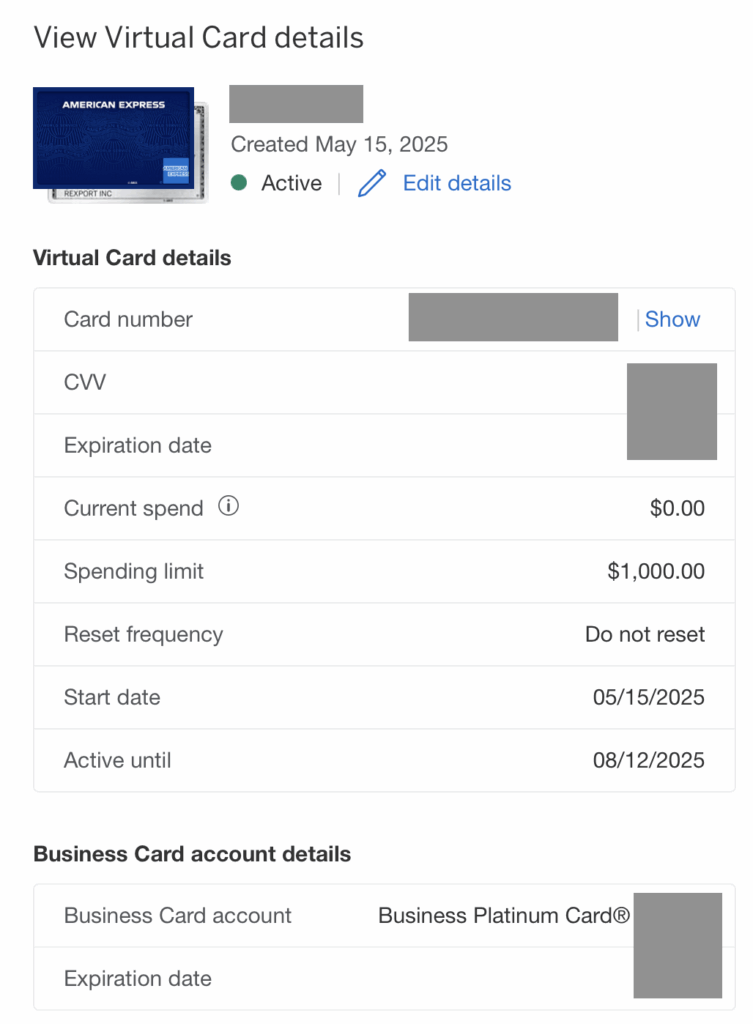Click the Virtual Card details heading

[x=132, y=257]
